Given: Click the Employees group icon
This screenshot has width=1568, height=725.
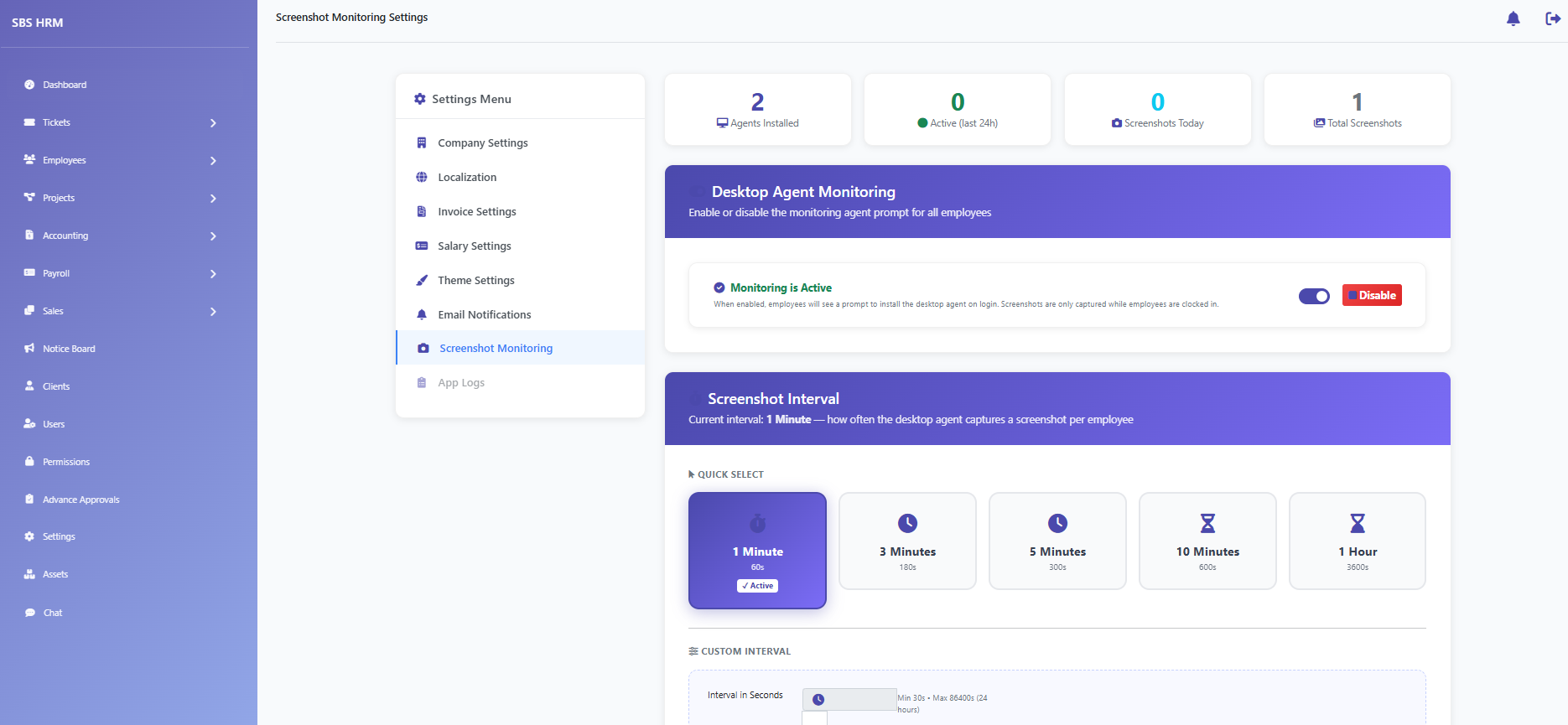Looking at the screenshot, I should (29, 159).
